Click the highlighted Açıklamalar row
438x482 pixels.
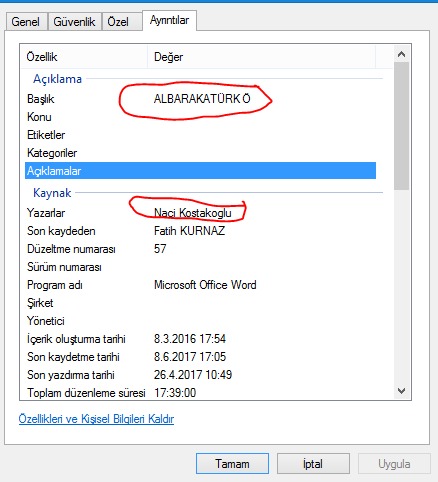pos(200,171)
